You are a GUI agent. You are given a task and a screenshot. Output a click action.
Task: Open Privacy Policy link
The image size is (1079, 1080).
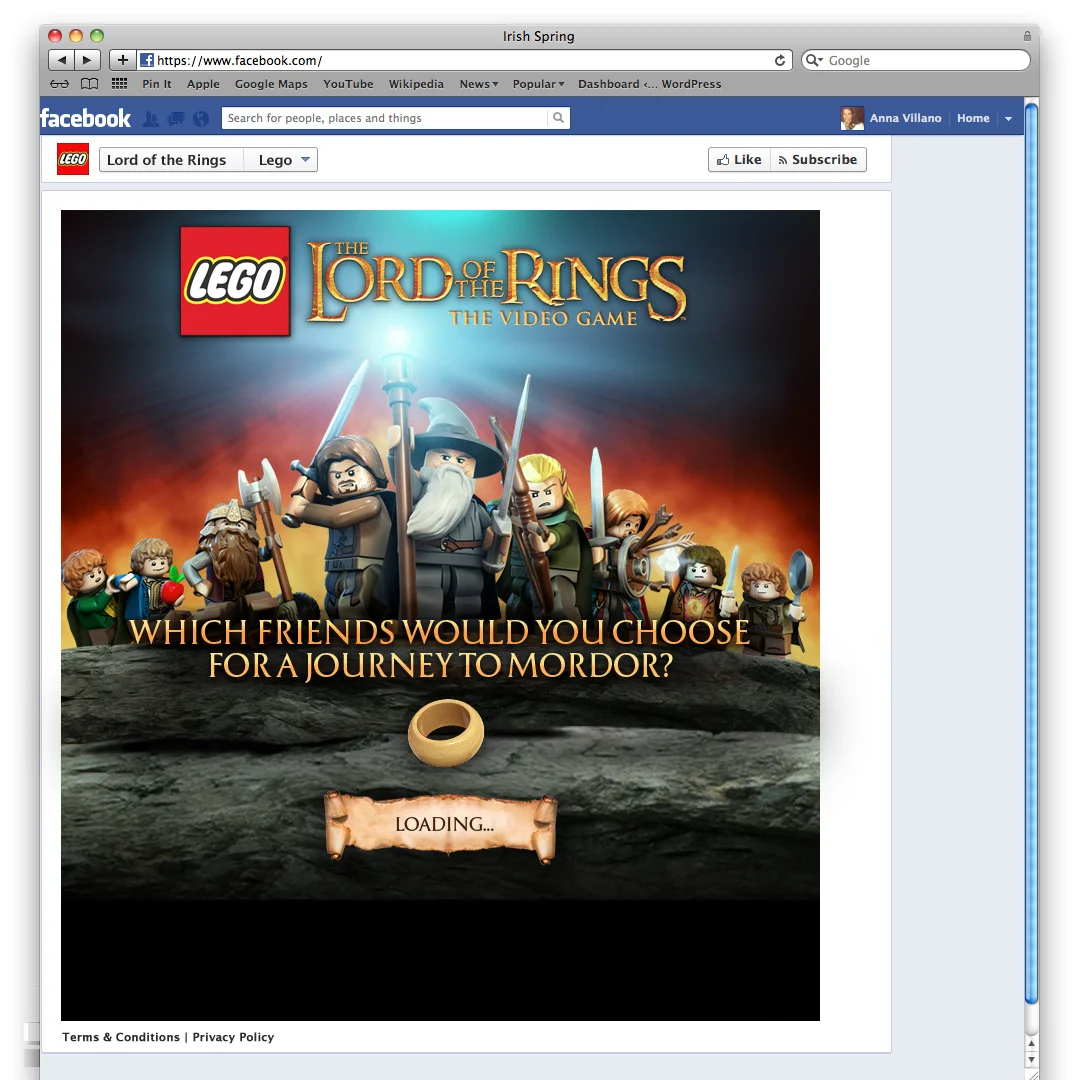(x=233, y=1037)
